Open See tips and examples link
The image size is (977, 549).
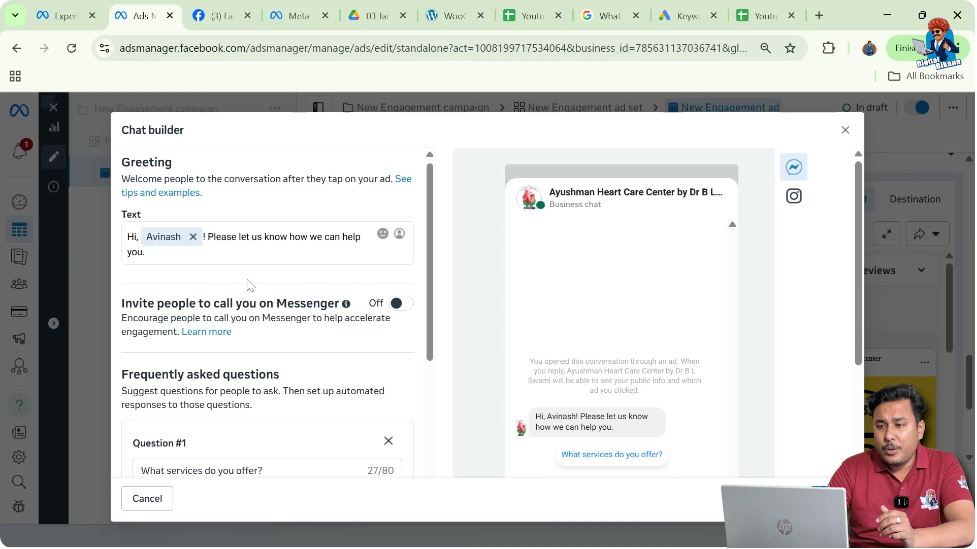[x=267, y=186]
